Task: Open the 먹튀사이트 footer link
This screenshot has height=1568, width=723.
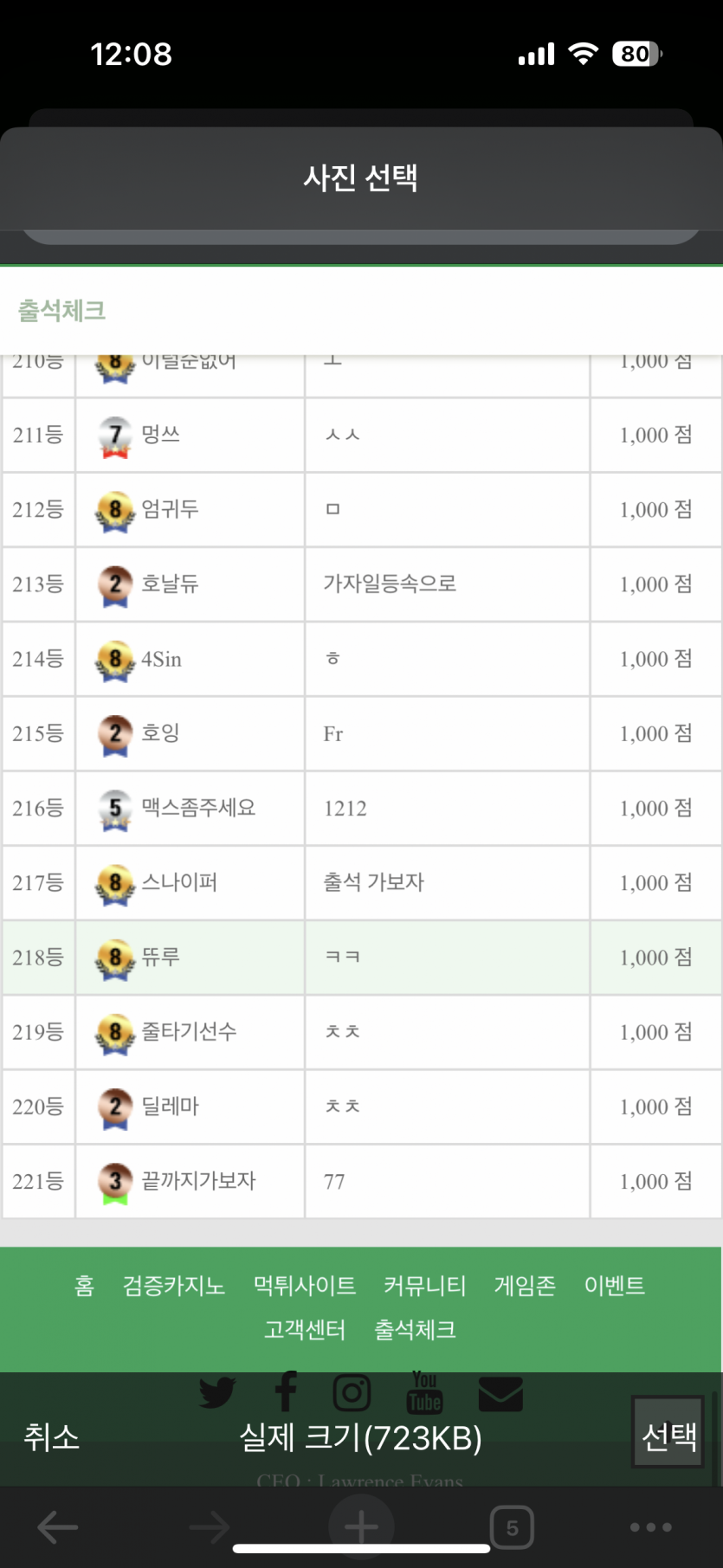Action: 304,1286
